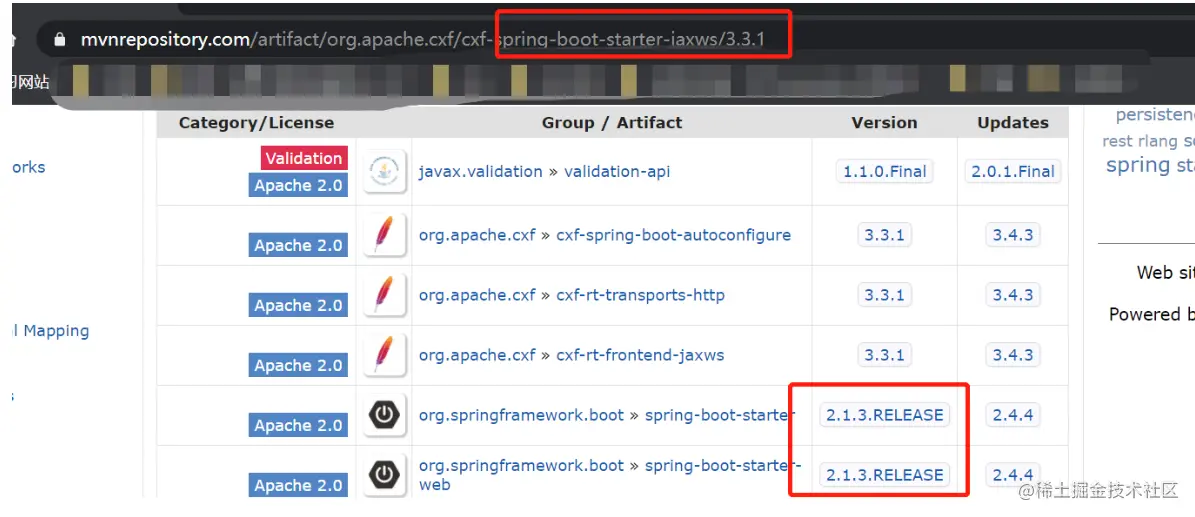Select update 2.4.4 for spring-boot-starter-web
The height and width of the screenshot is (517, 1195).
point(1013,475)
